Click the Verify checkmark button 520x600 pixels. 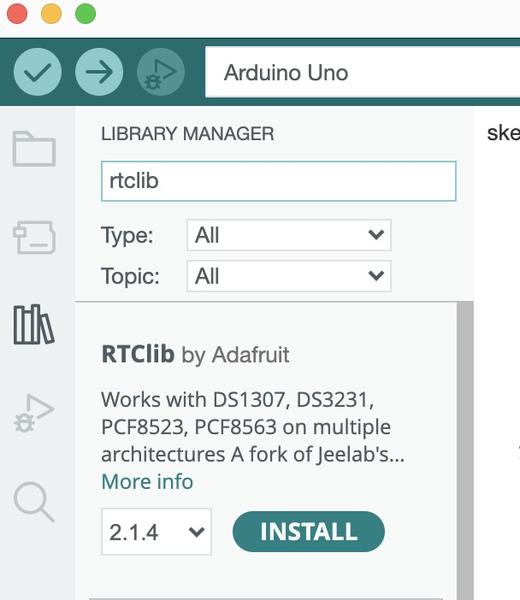click(37, 72)
